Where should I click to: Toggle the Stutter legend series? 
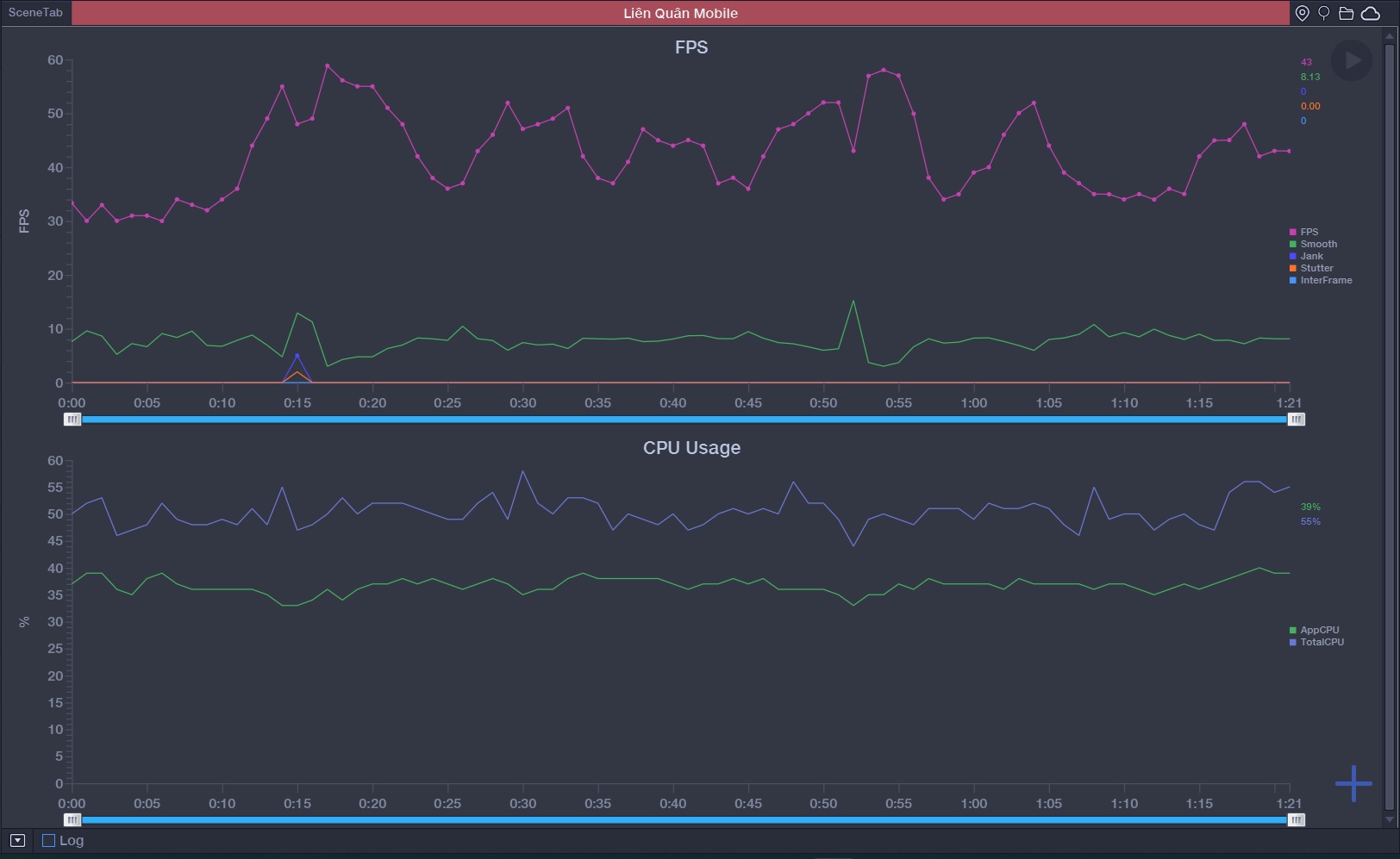[x=1311, y=268]
